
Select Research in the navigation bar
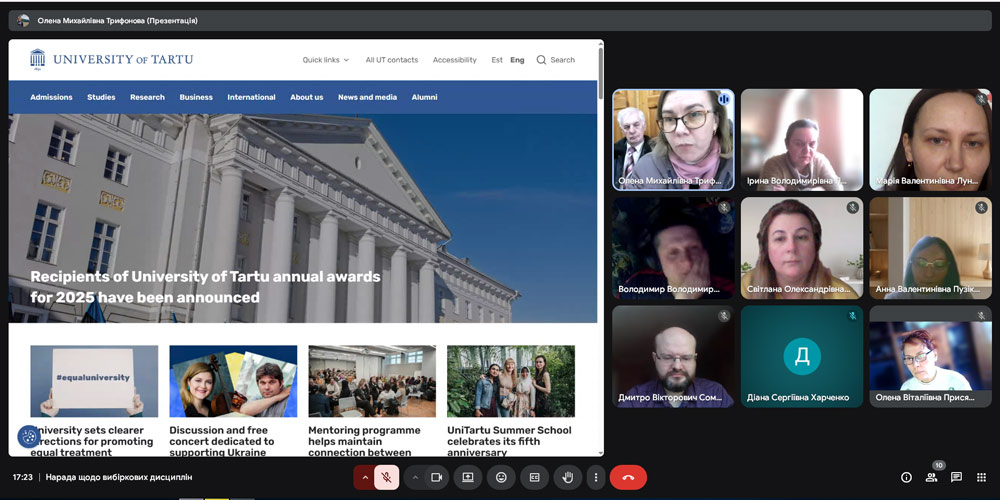point(147,97)
